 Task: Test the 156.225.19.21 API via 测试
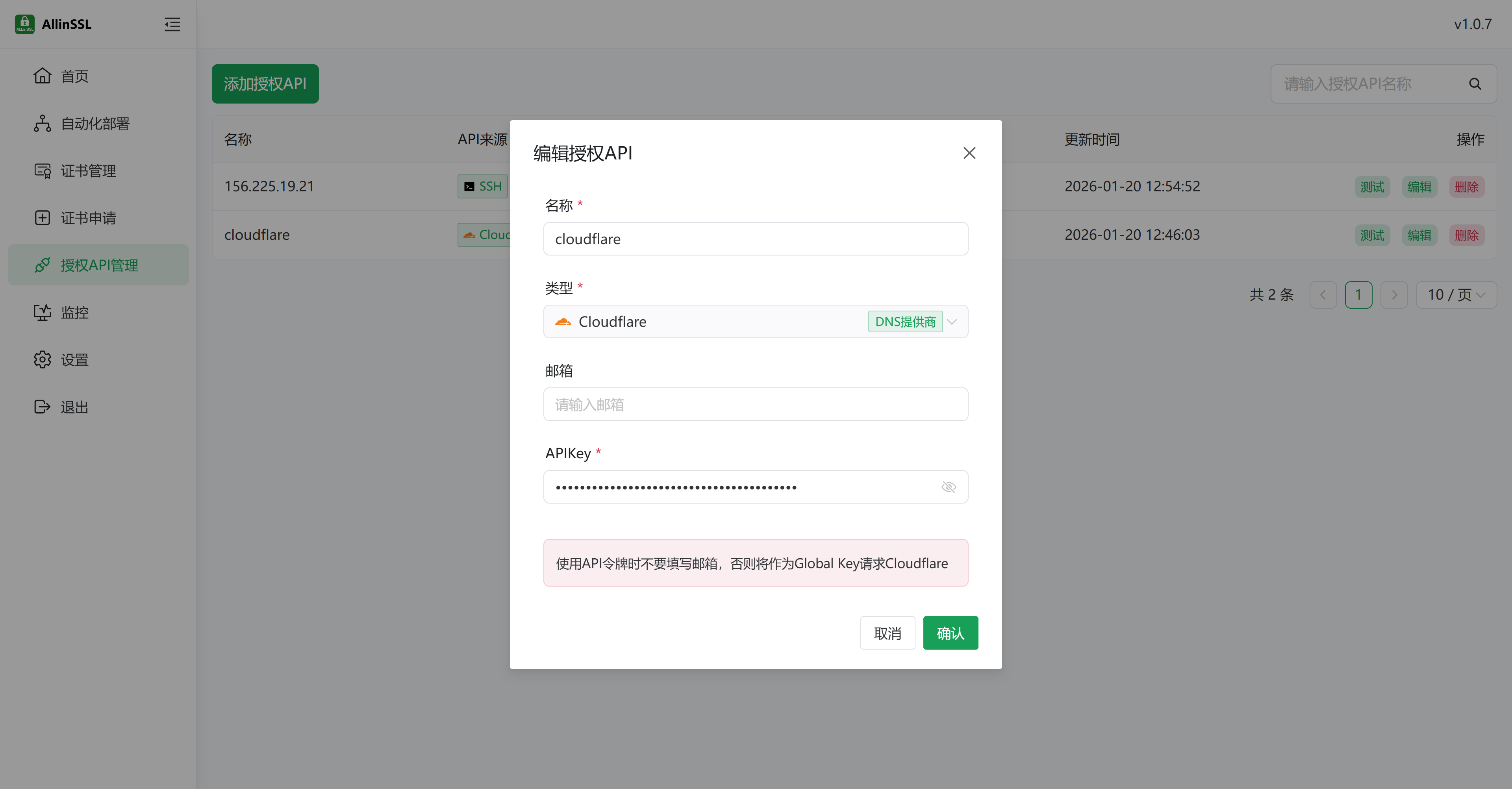(1372, 187)
